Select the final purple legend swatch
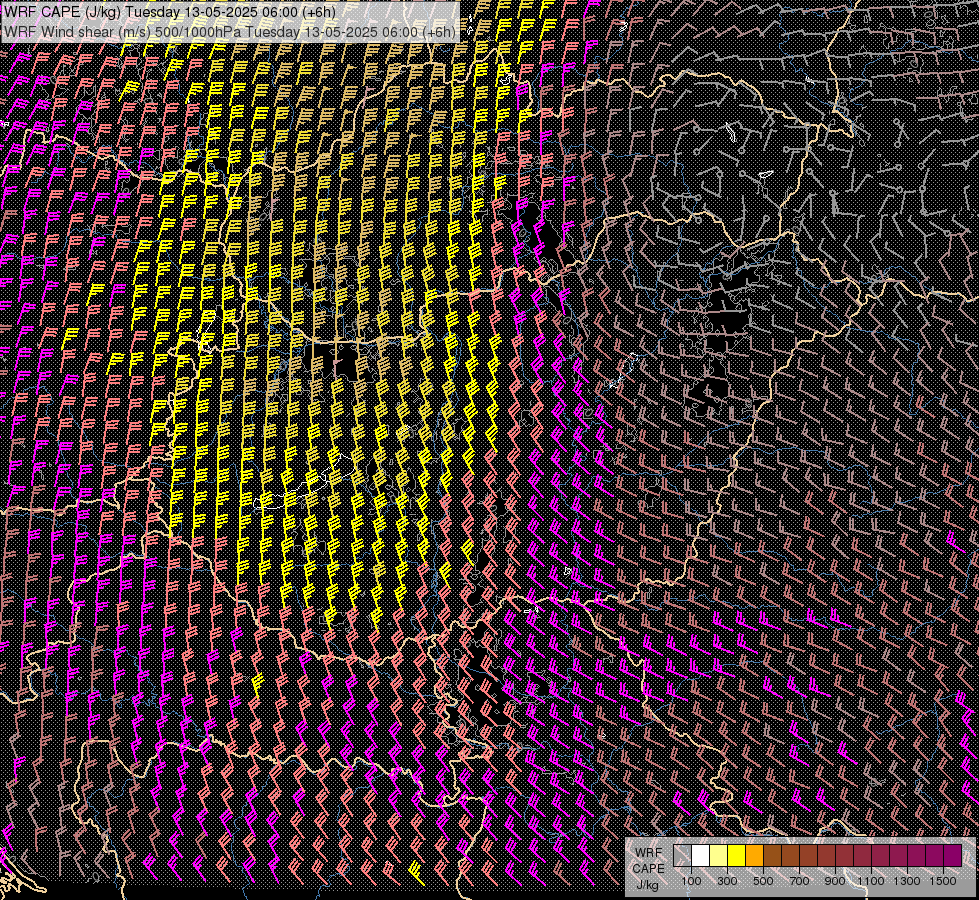 click(953, 856)
